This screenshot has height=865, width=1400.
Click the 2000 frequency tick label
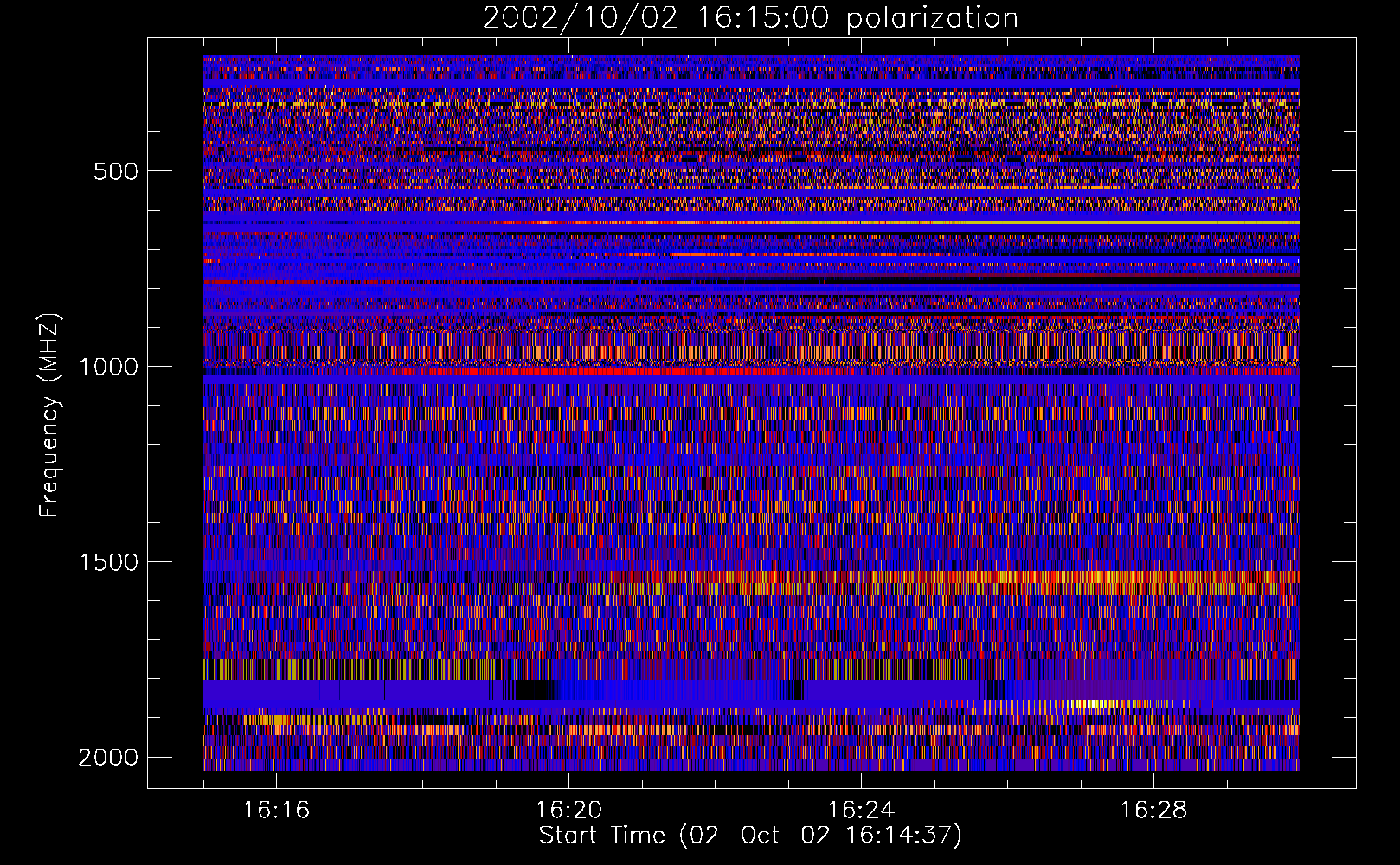coord(108,758)
